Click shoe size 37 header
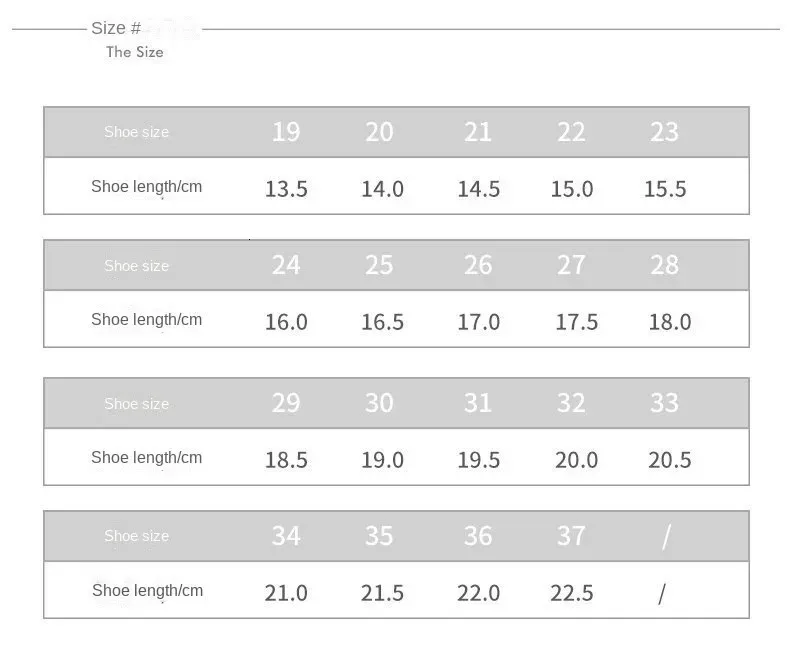The height and width of the screenshot is (665, 790). 571,536
